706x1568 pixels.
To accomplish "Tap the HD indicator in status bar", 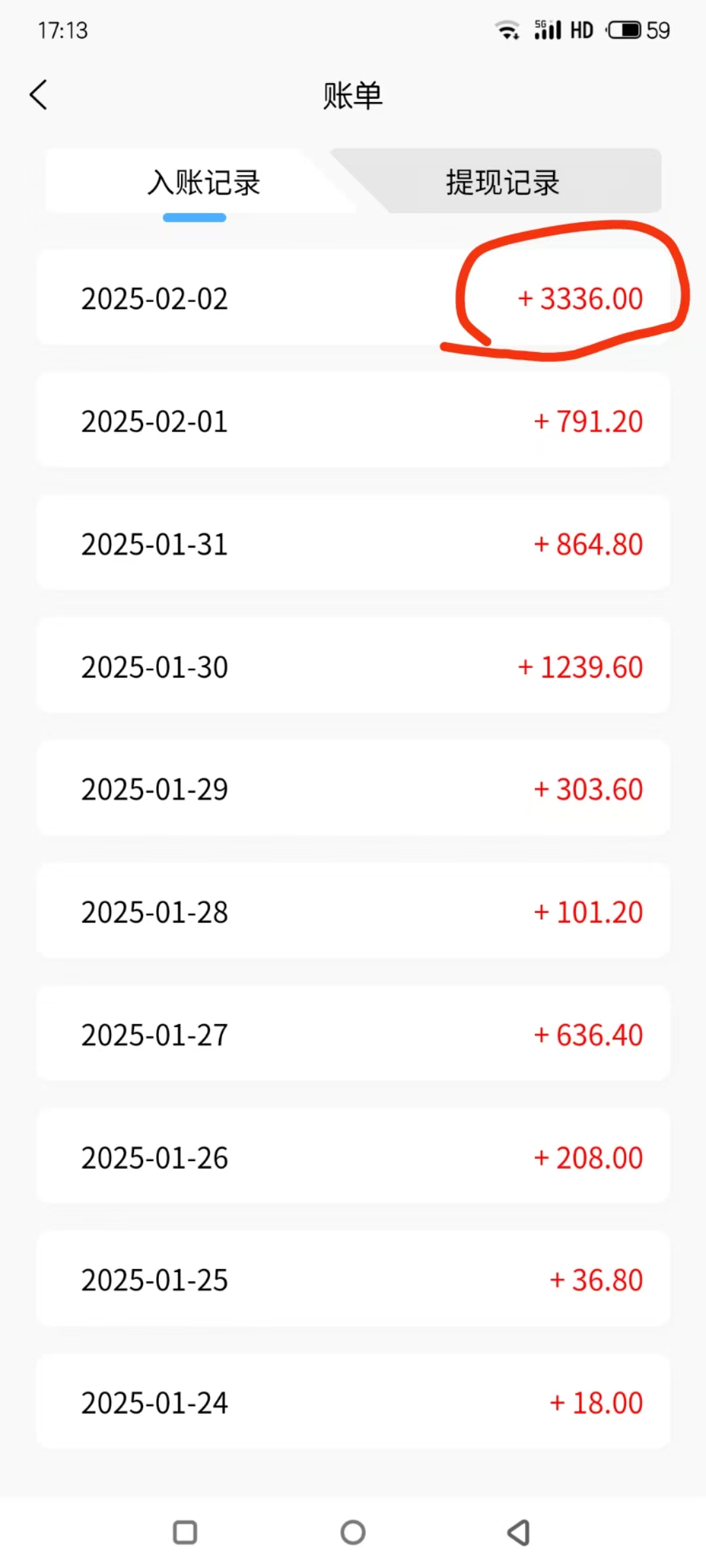I will coord(582,30).
